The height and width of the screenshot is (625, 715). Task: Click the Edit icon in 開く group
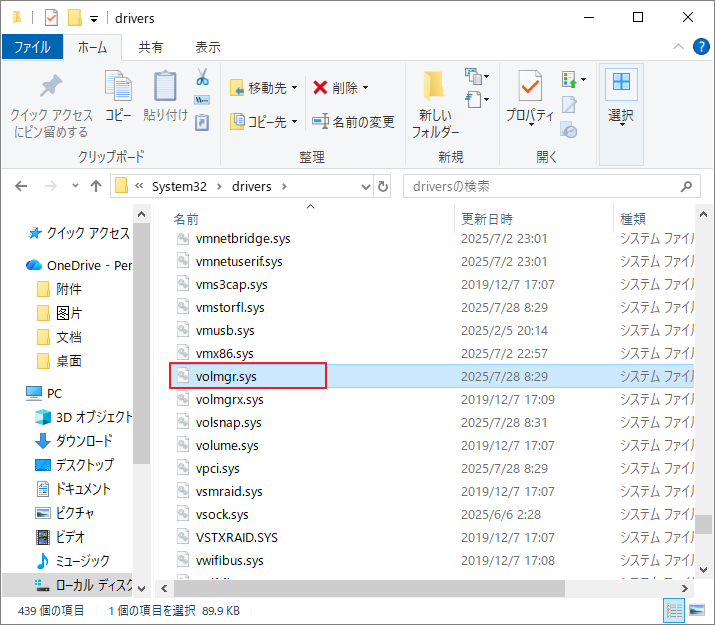(569, 105)
